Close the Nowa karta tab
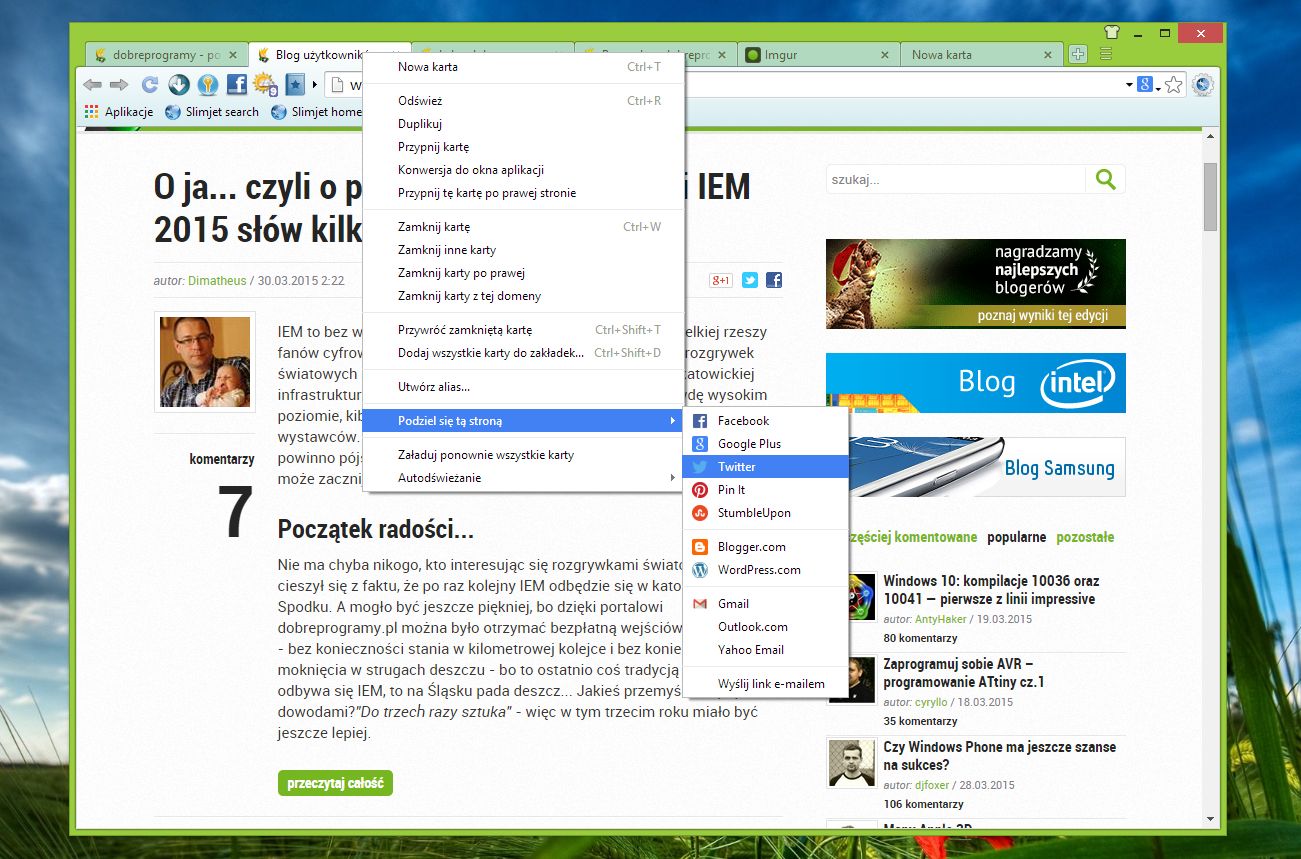Viewport: 1301px width, 859px height. (x=1047, y=55)
